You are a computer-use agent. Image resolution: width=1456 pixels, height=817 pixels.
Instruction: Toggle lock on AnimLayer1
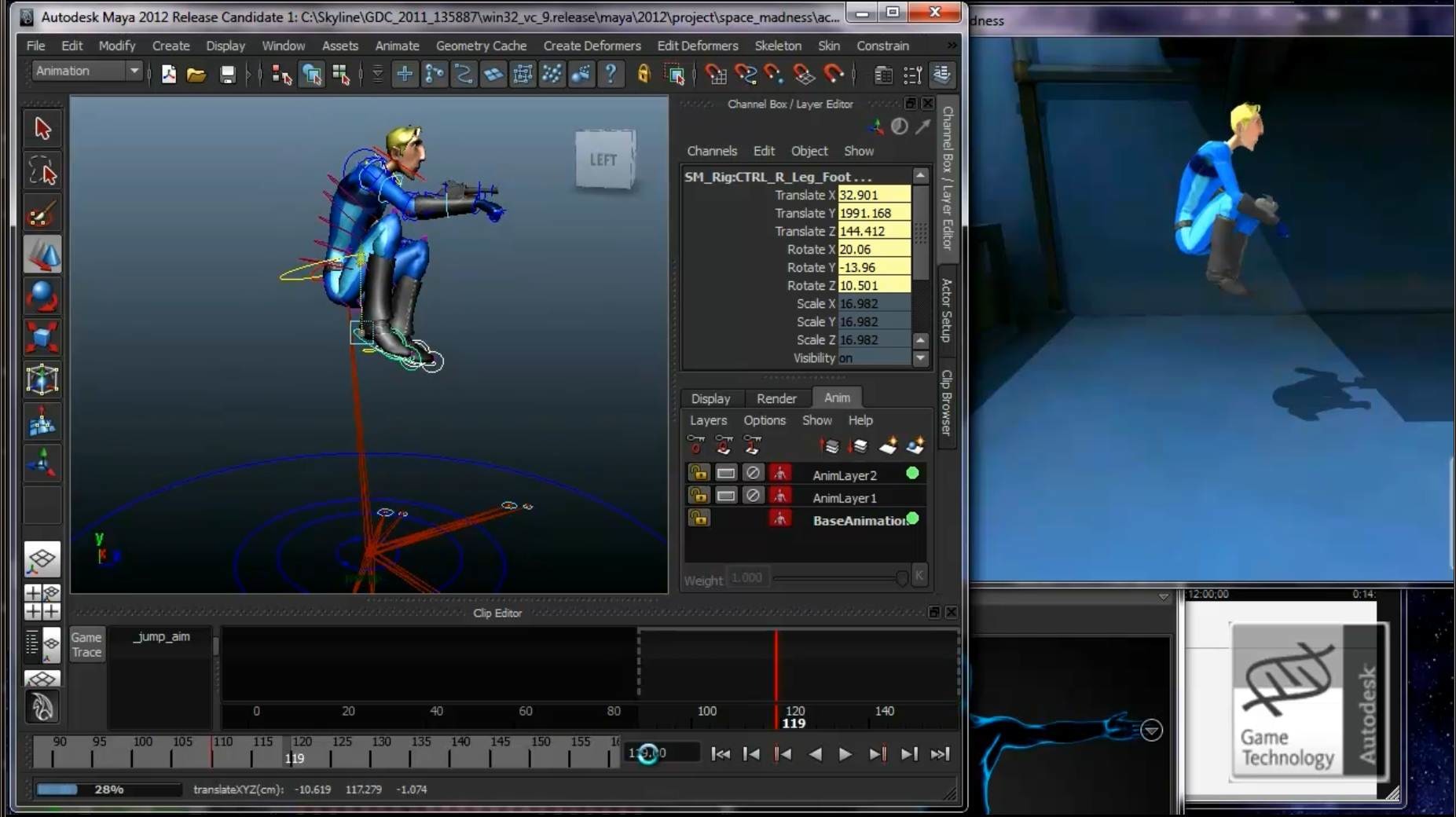tap(699, 496)
